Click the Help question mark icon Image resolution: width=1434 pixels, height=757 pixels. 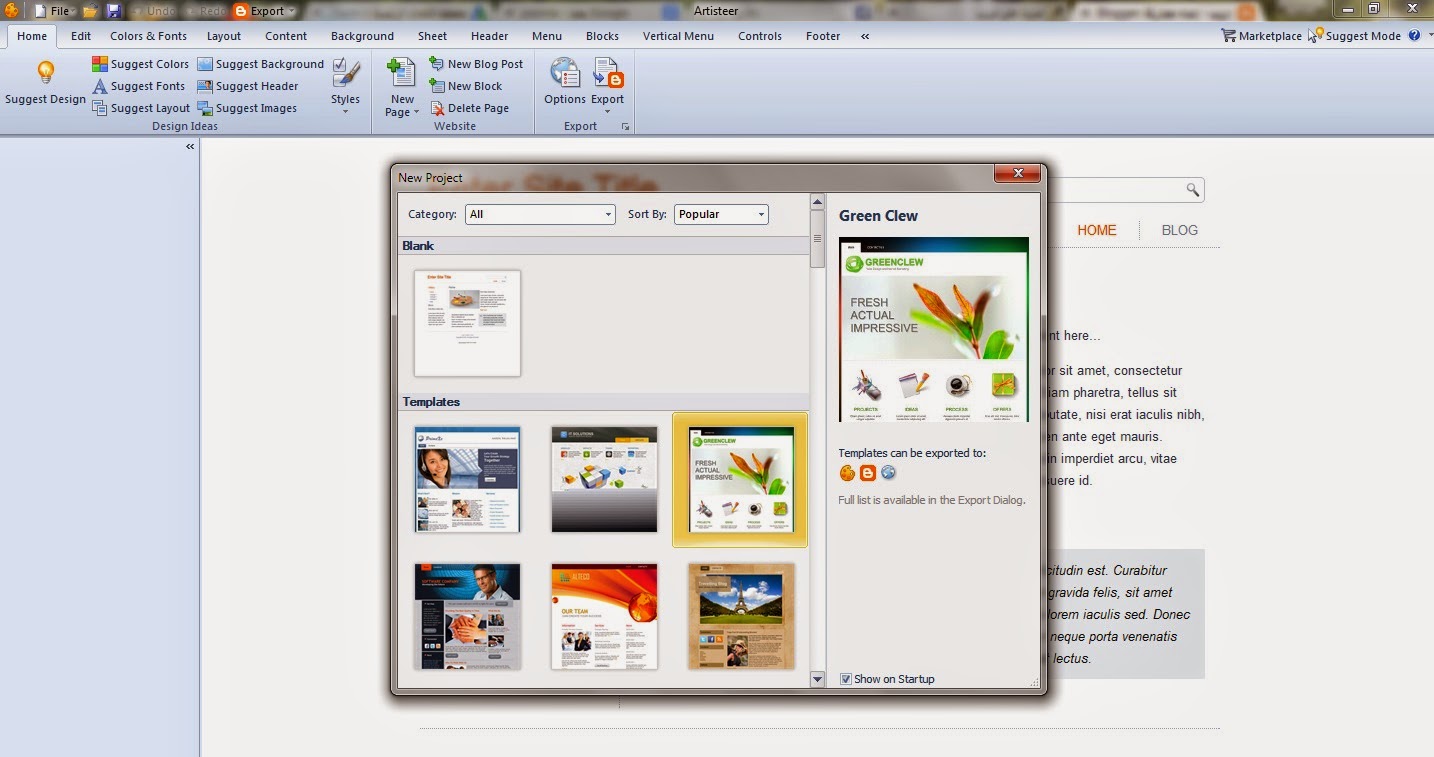[x=1414, y=35]
